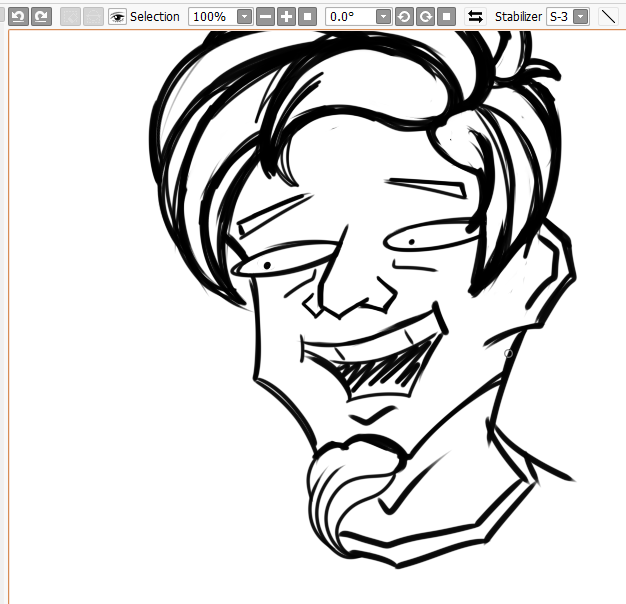Zoom in with the plus button

click(286, 17)
